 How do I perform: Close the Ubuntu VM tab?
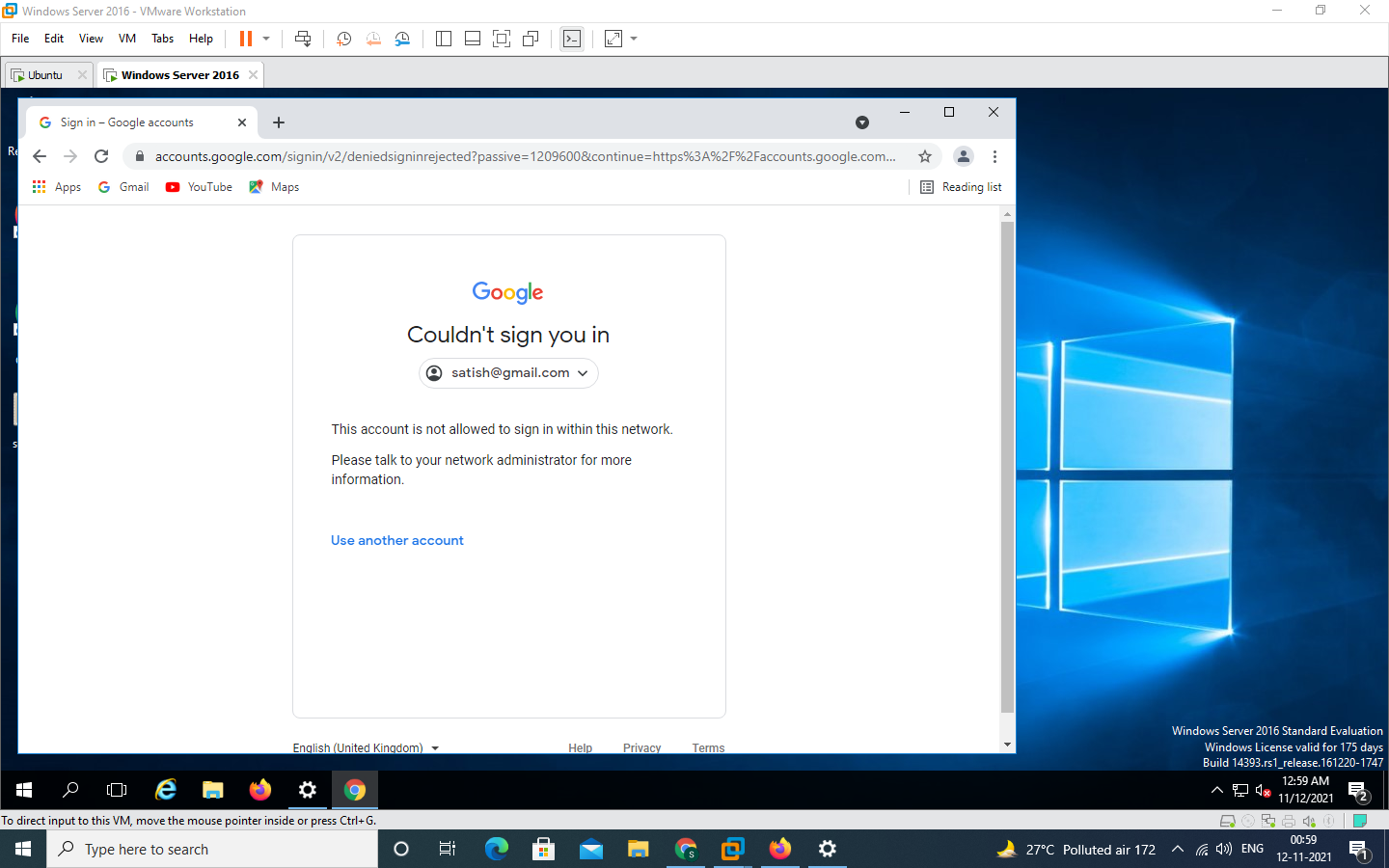(x=82, y=75)
